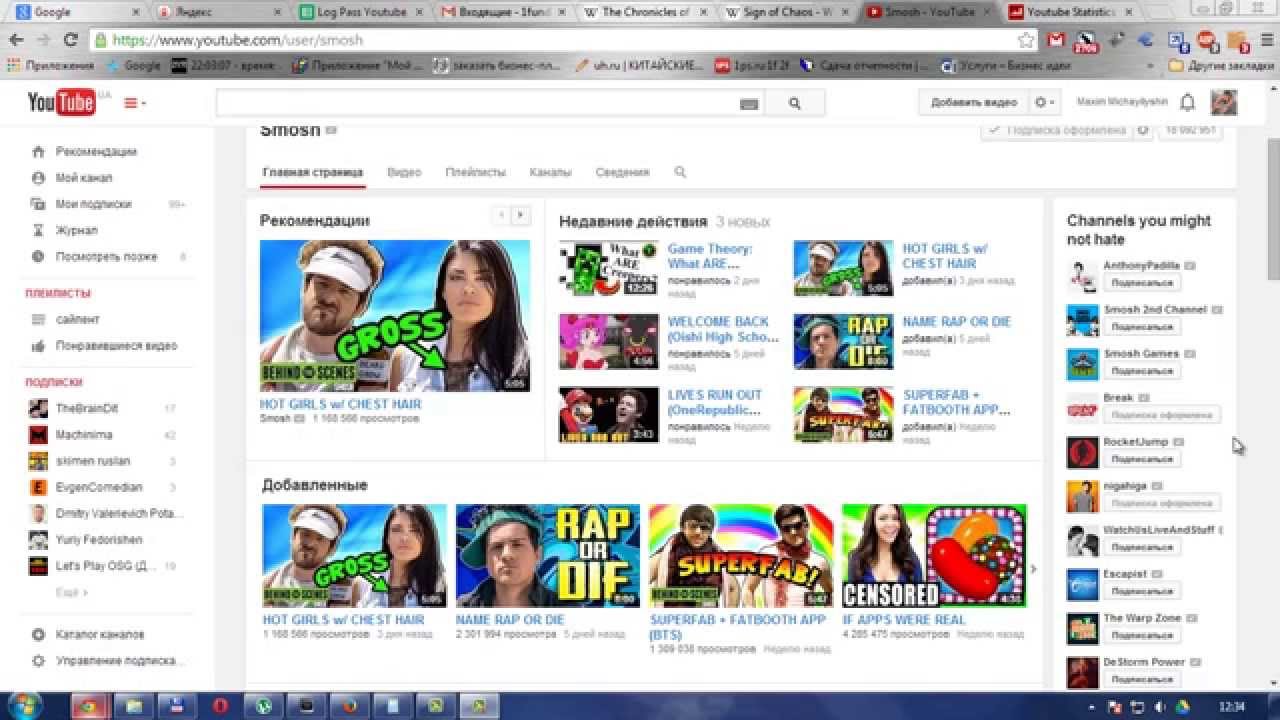This screenshot has width=1280, height=720.
Task: Open the YouTube guide menu icon
Action: click(x=134, y=103)
